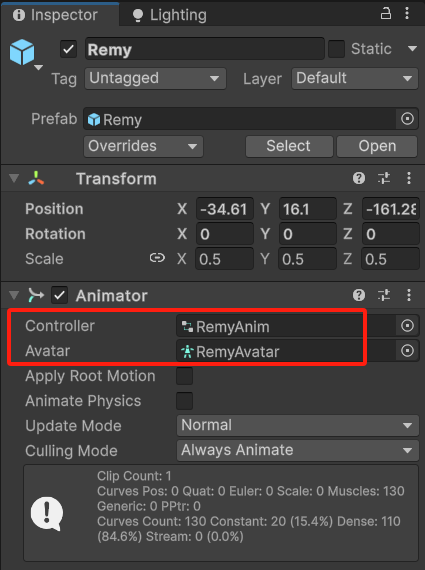Screen dimensions: 425x570
Task: Open Transform component help icon
Action: (x=359, y=178)
